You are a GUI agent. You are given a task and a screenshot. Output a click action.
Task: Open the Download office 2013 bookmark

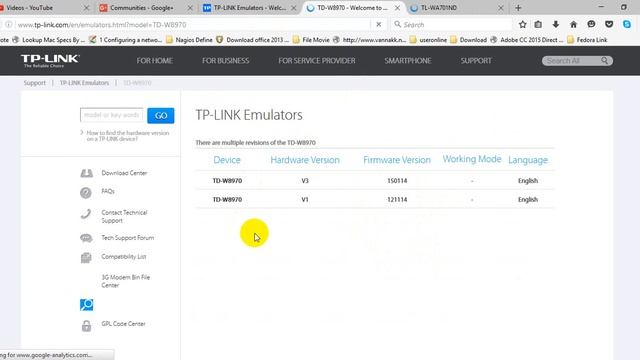(253, 40)
